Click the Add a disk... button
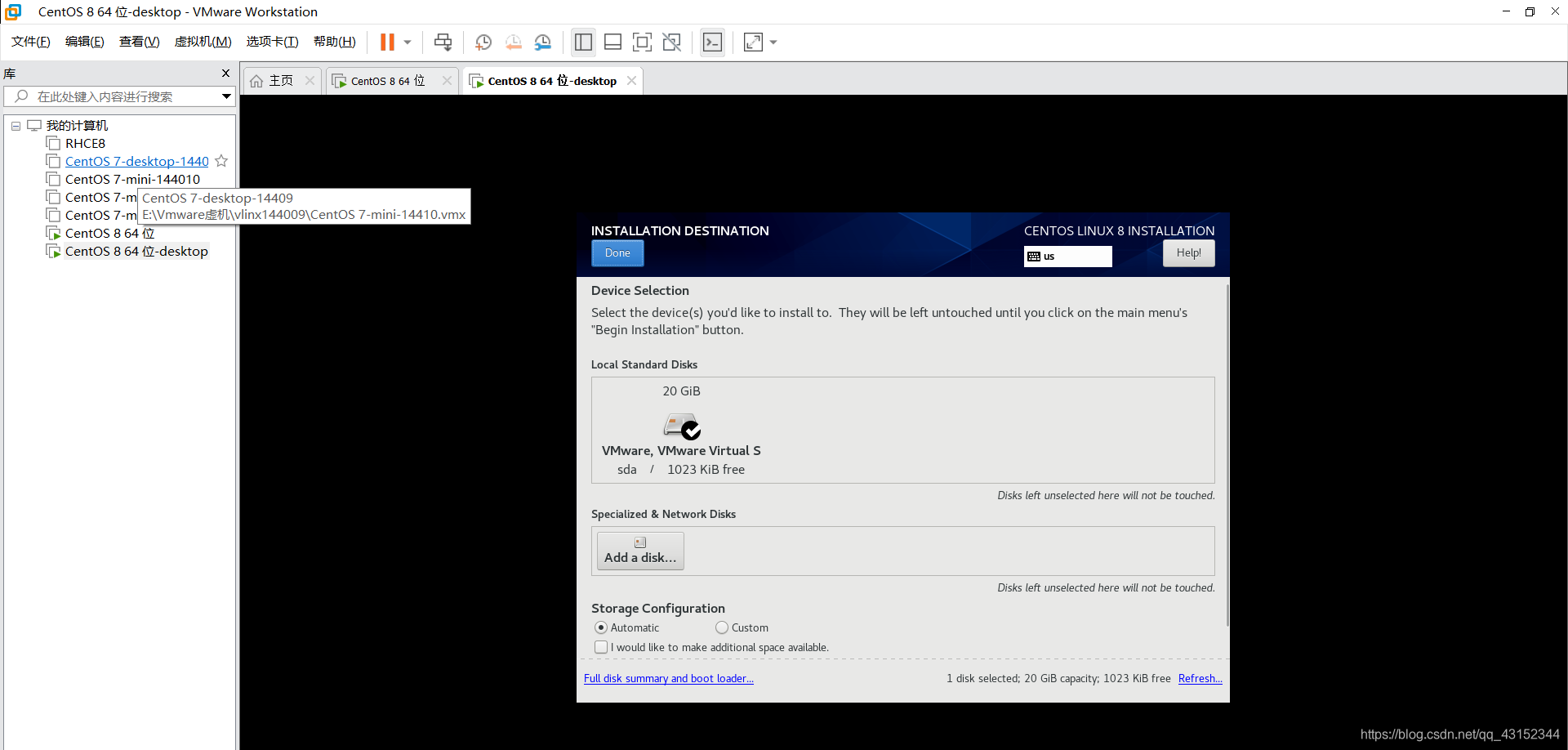The height and width of the screenshot is (750, 1568). (640, 551)
